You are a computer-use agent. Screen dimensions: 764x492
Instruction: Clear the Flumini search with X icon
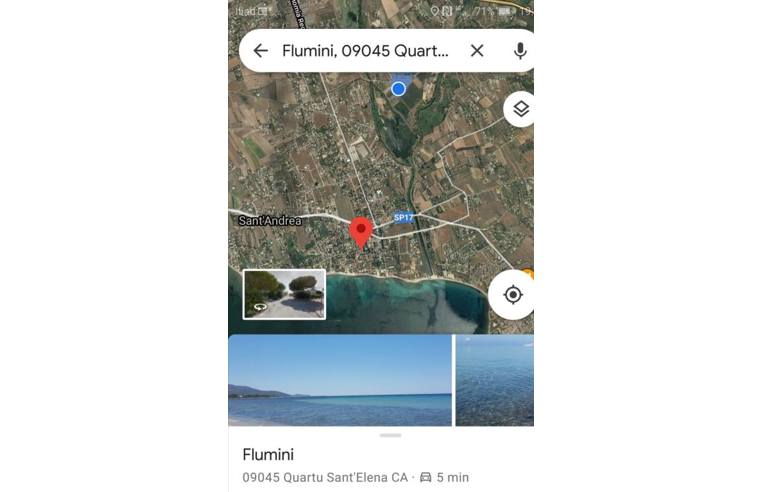click(x=477, y=51)
